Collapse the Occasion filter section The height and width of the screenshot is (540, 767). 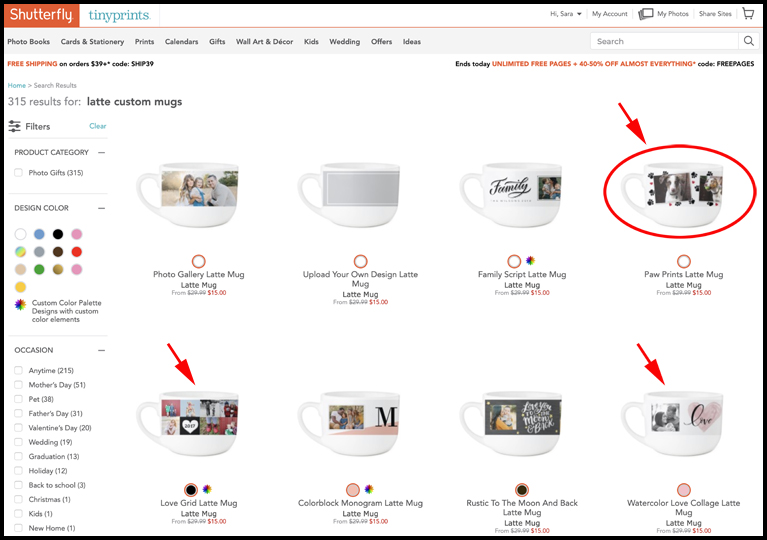pos(101,350)
